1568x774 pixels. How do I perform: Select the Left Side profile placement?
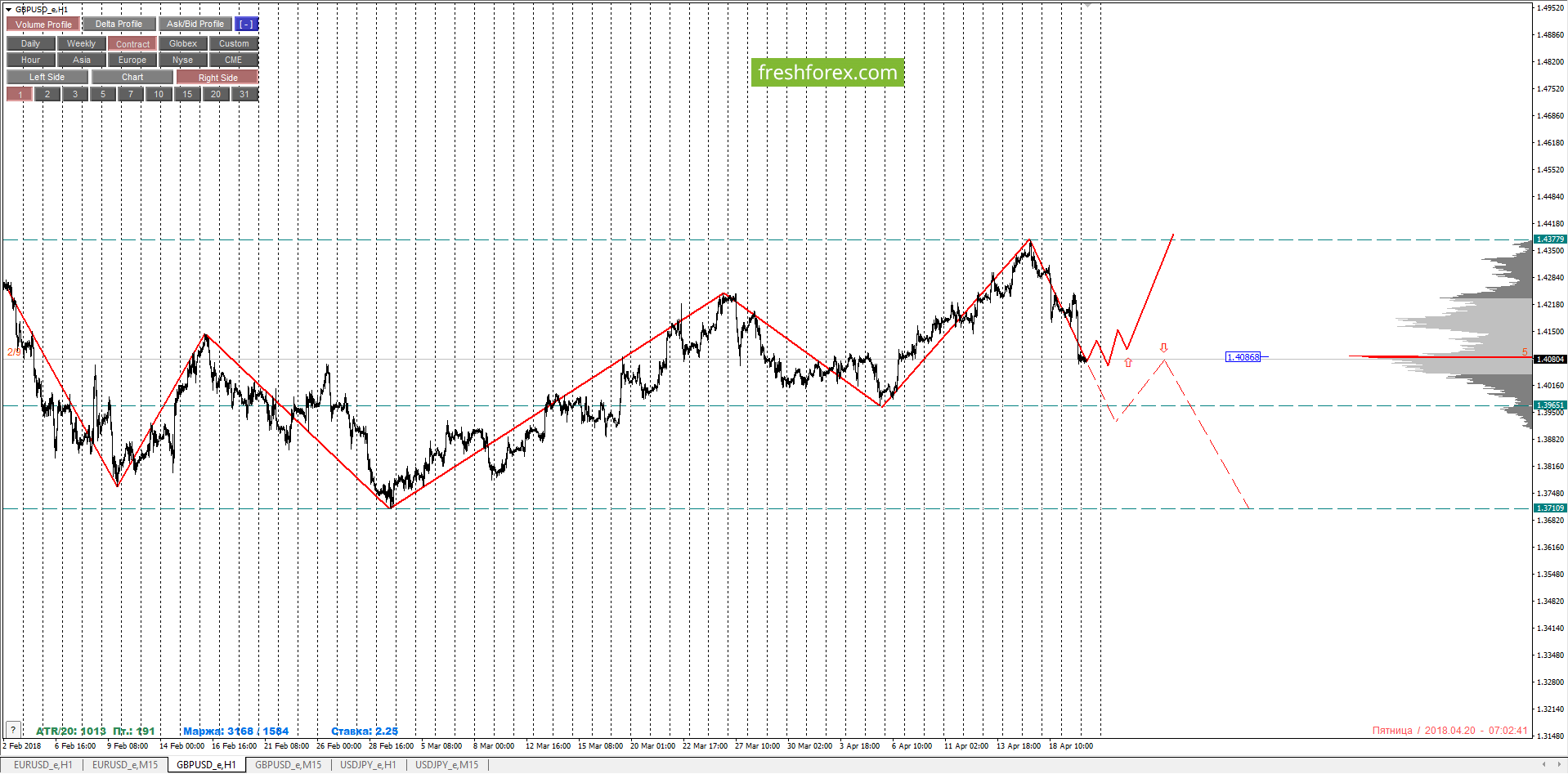click(x=47, y=78)
